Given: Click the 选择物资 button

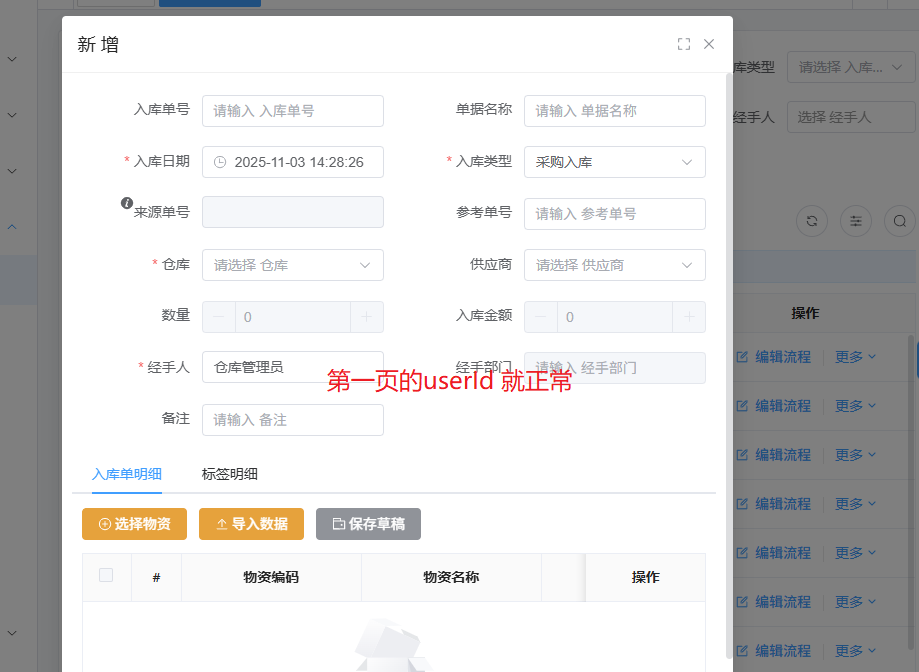Looking at the screenshot, I should point(134,524).
